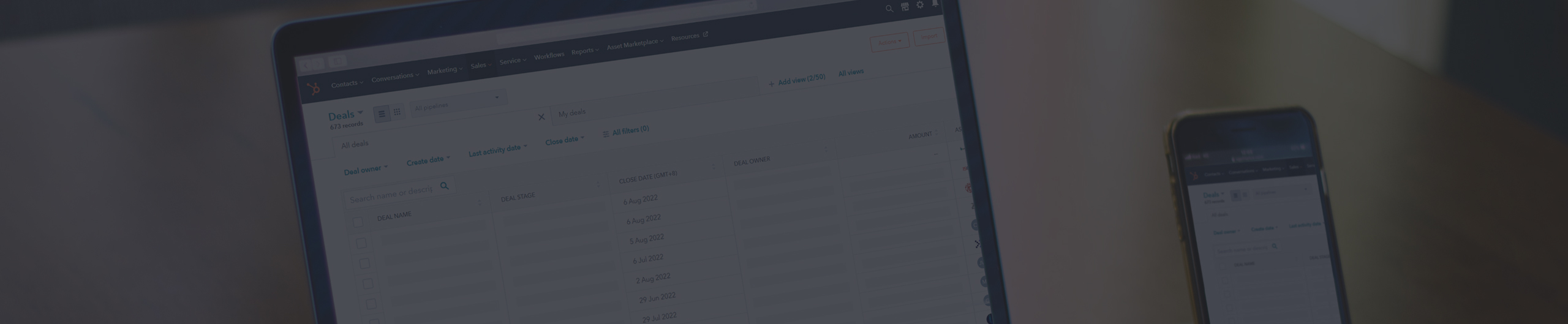The width and height of the screenshot is (1568, 324).
Task: Click the All views link
Action: (851, 73)
